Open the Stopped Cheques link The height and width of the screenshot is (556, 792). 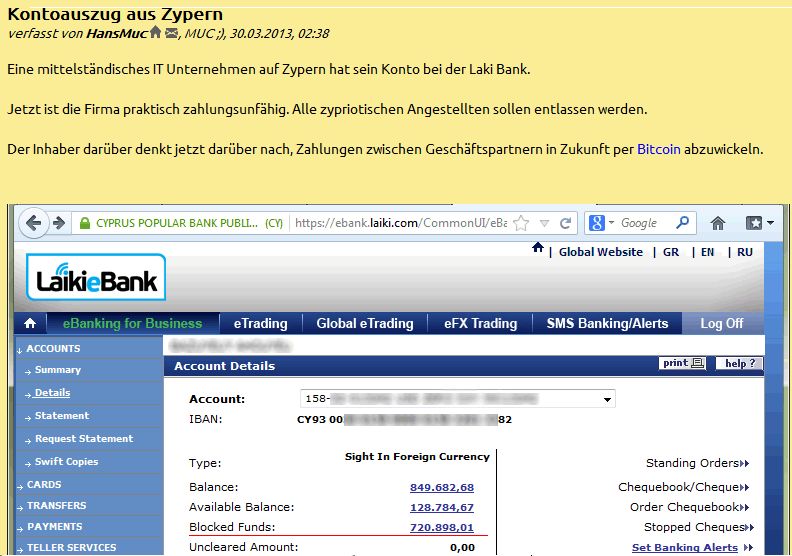coord(699,527)
